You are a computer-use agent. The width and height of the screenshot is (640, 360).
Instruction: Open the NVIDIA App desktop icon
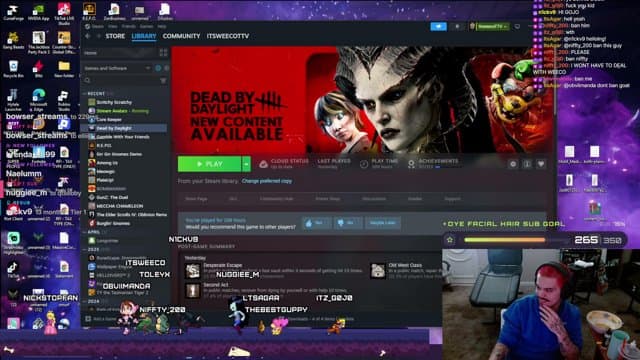coord(39,11)
